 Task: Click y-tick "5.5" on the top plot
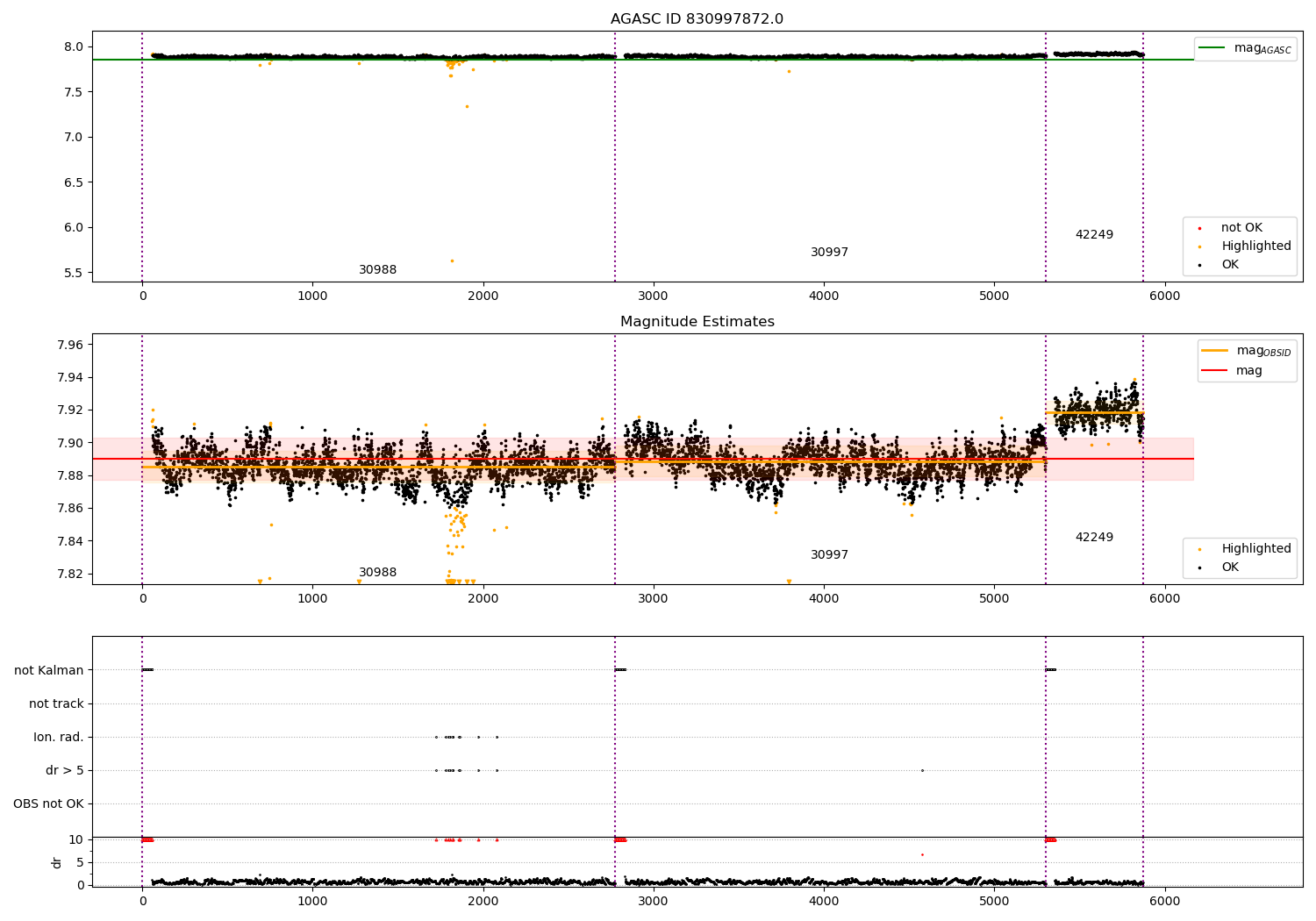click(73, 273)
